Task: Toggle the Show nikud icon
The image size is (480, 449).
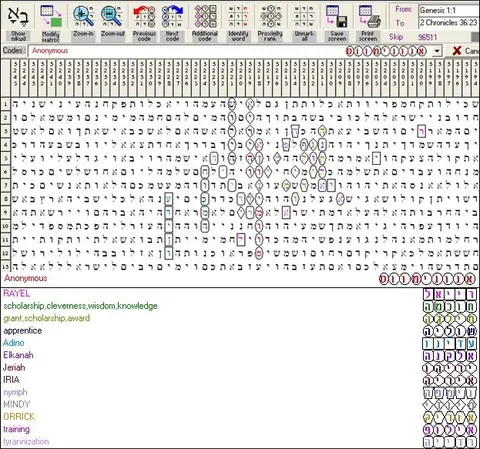Action: pyautogui.click(x=18, y=16)
